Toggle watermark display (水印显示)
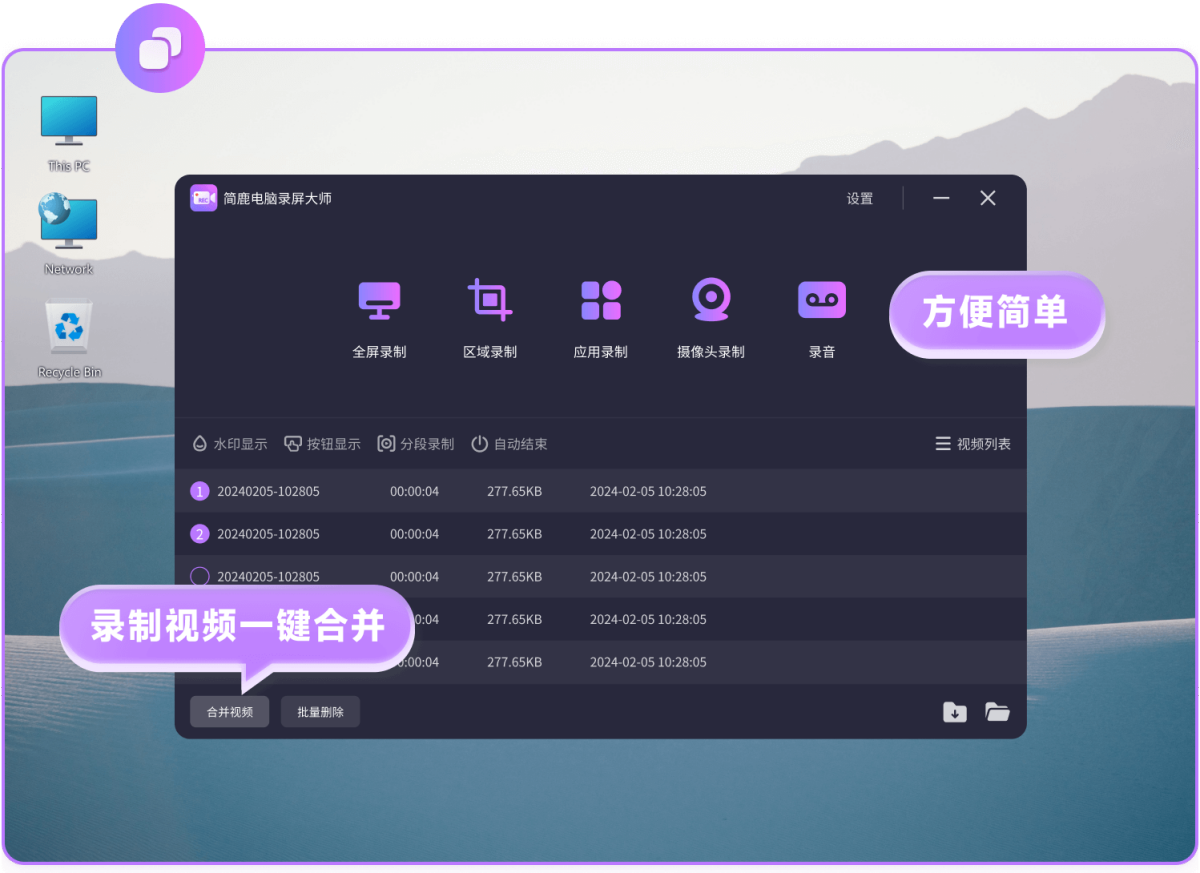 click(230, 444)
